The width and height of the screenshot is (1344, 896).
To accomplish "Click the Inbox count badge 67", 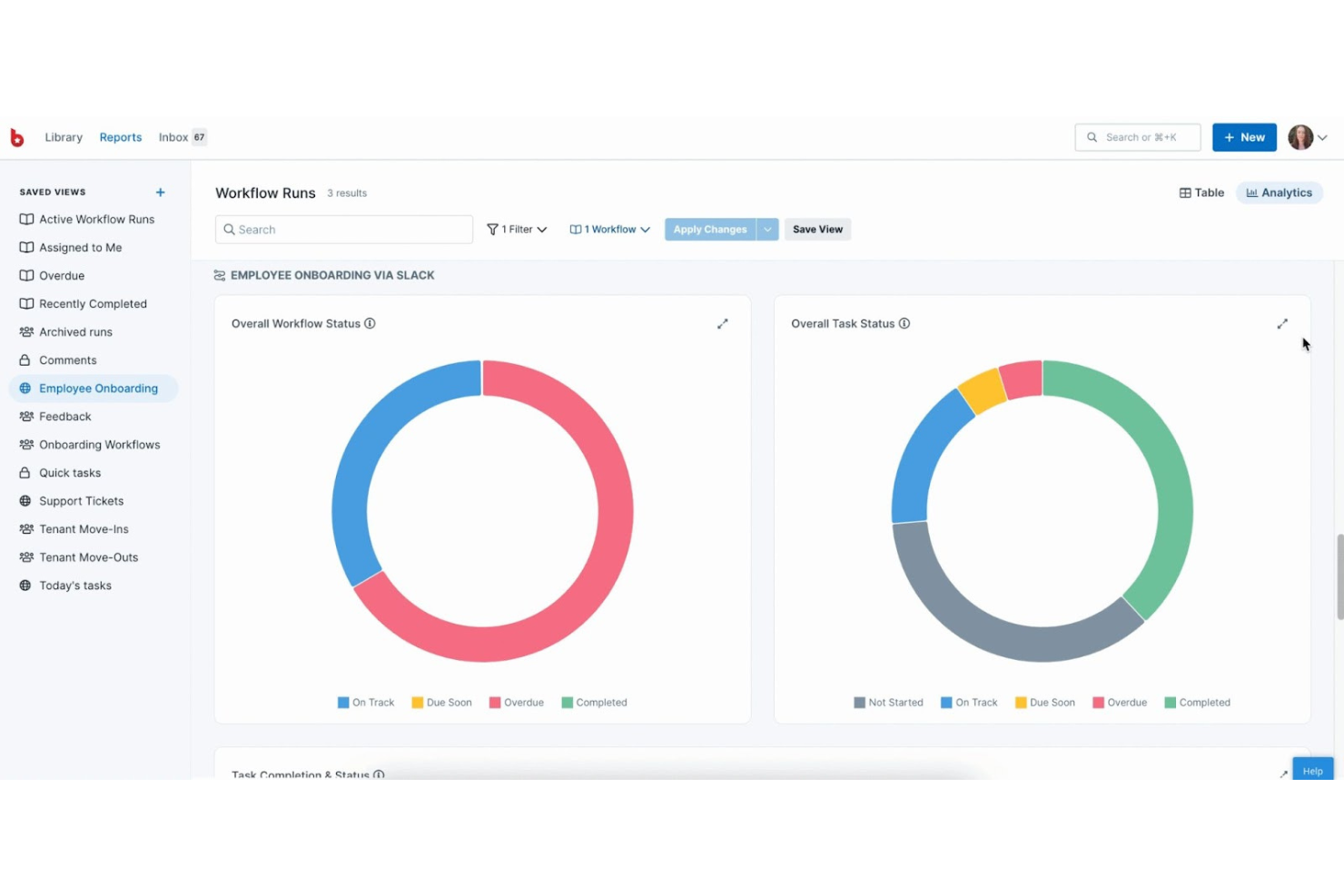I will pyautogui.click(x=199, y=137).
